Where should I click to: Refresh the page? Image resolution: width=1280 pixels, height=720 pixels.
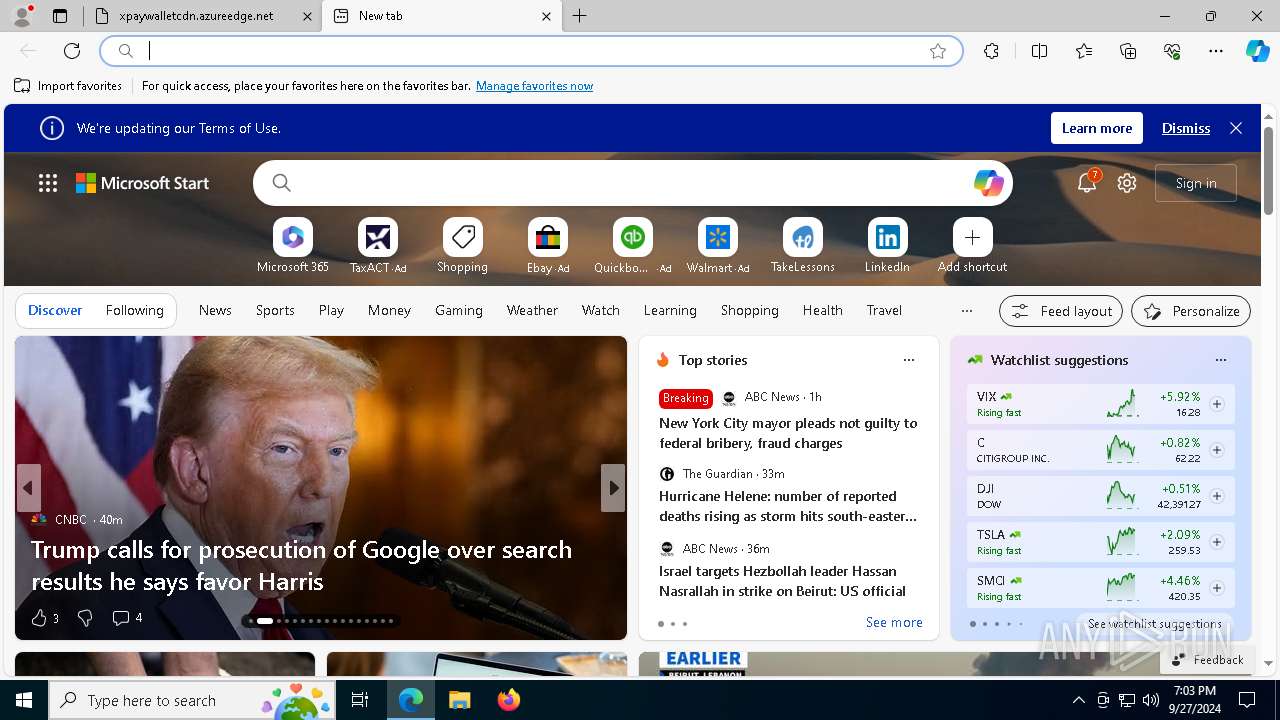pyautogui.click(x=72, y=51)
